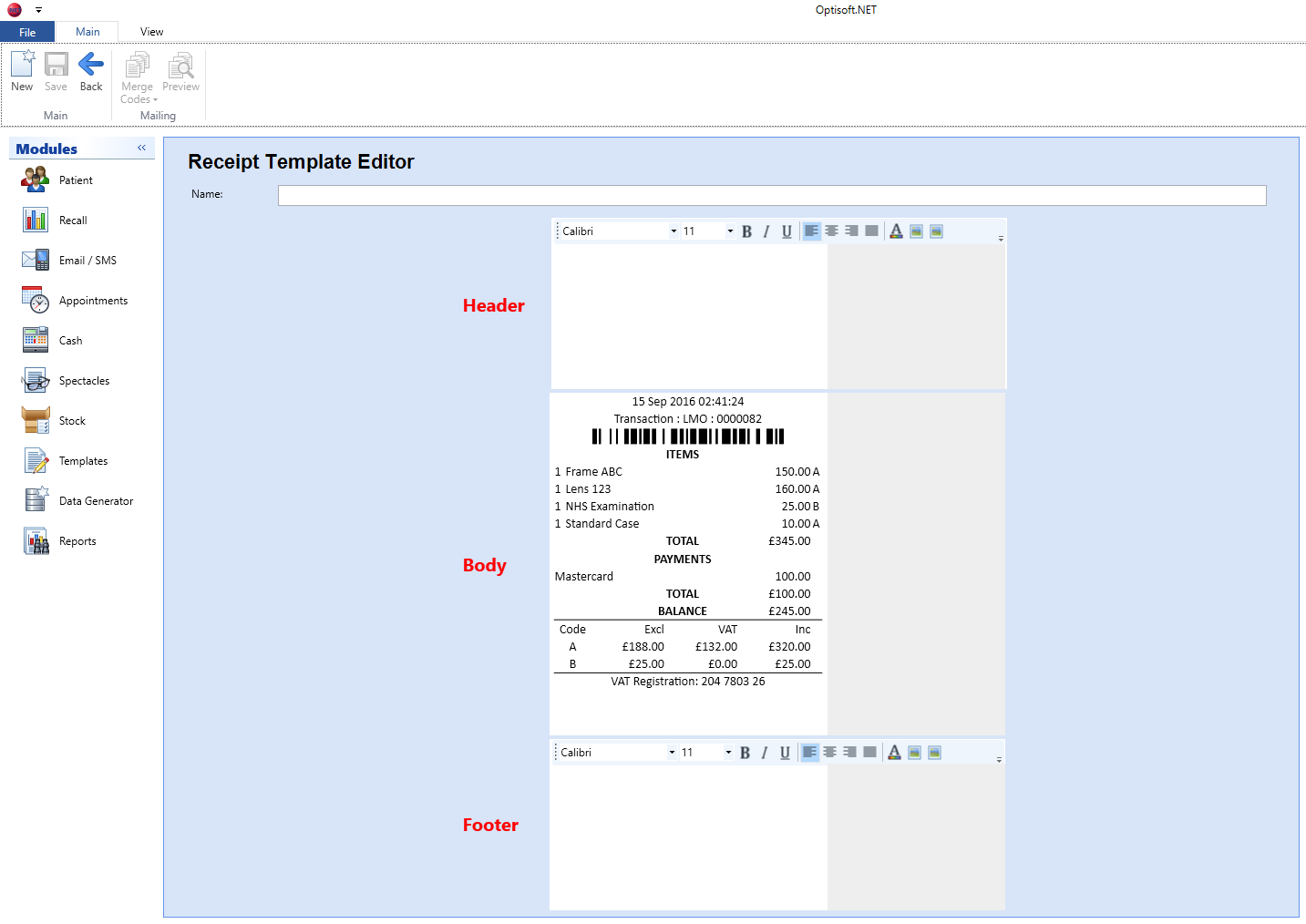Expand Header toolbar overflow options
This screenshot has height=924, width=1306.
(1001, 238)
